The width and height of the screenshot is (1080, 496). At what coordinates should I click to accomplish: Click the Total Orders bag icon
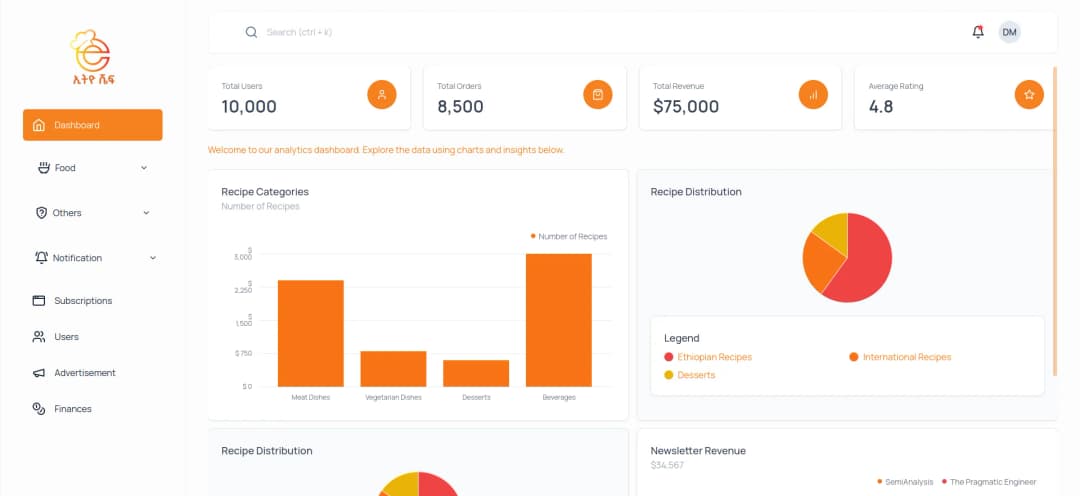[x=598, y=94]
